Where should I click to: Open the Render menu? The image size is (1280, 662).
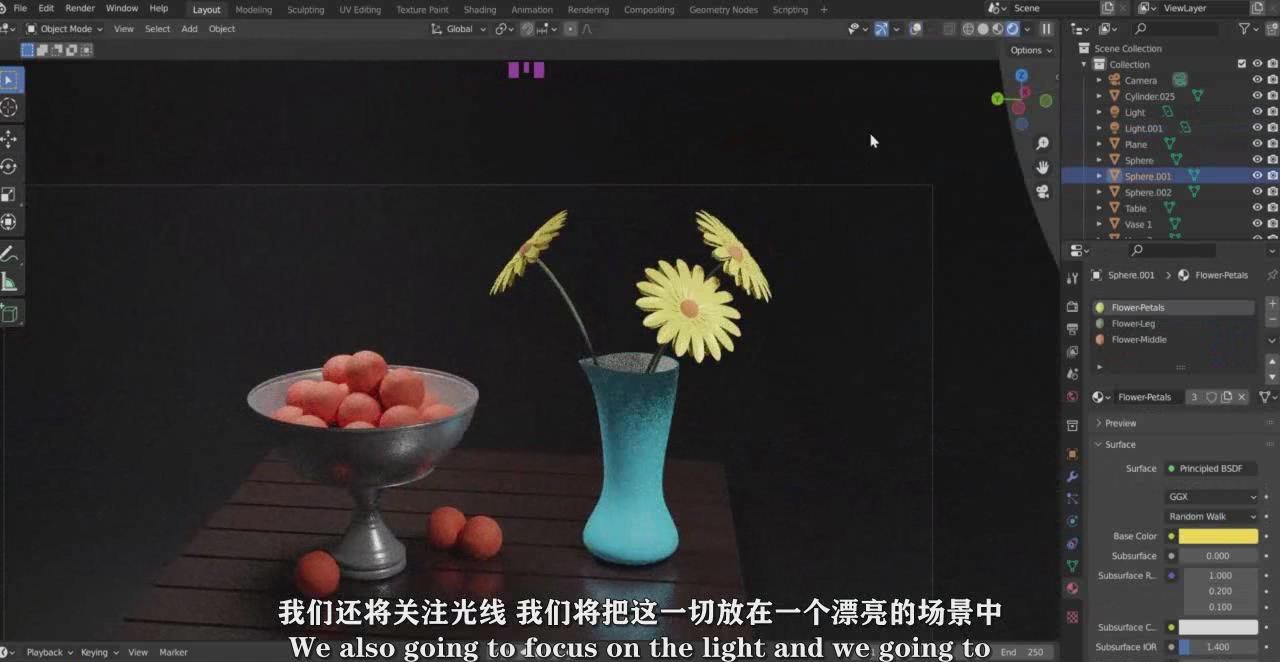[x=80, y=8]
